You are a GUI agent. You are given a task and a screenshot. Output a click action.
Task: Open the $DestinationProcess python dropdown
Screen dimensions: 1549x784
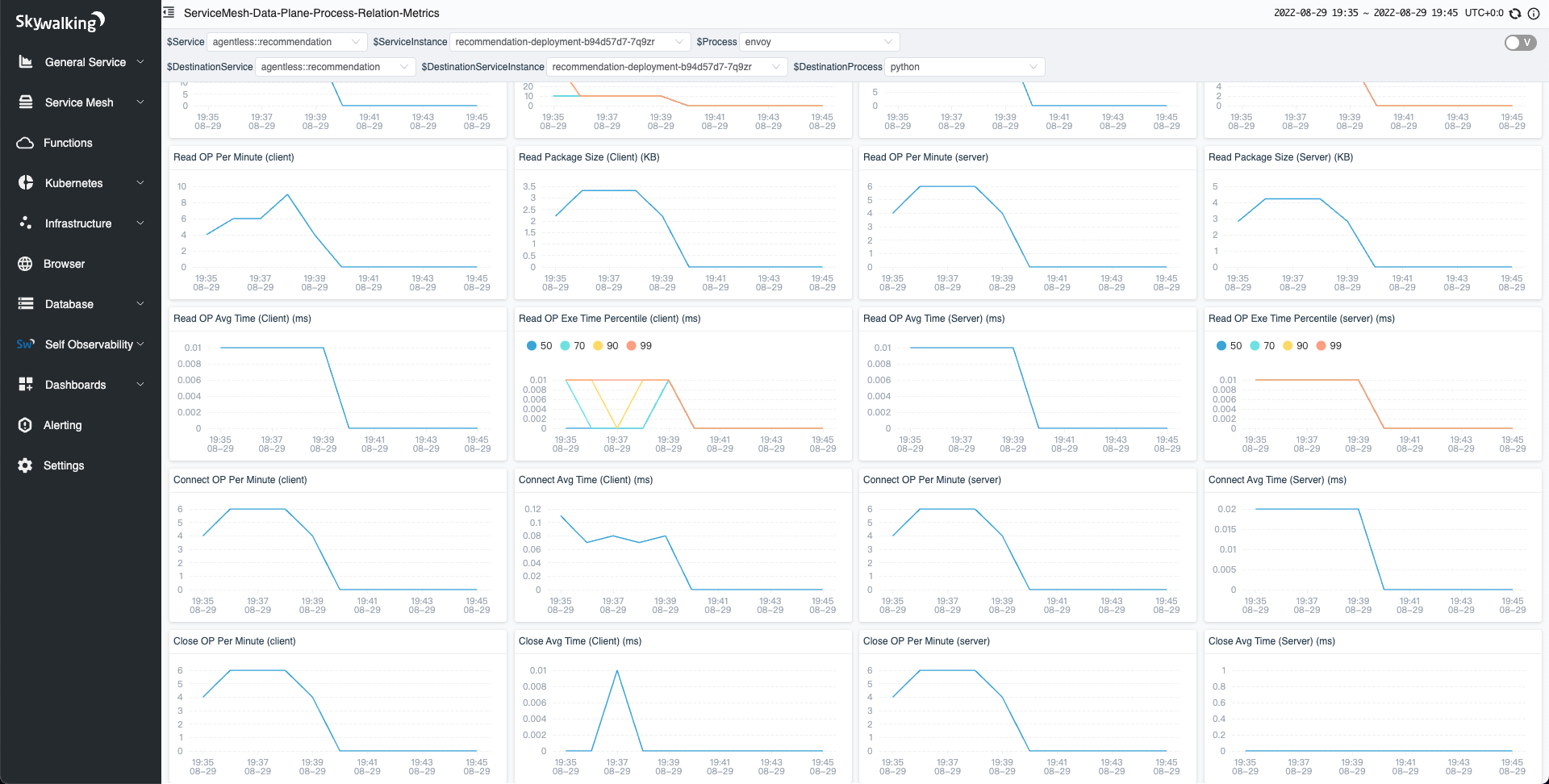click(x=964, y=67)
